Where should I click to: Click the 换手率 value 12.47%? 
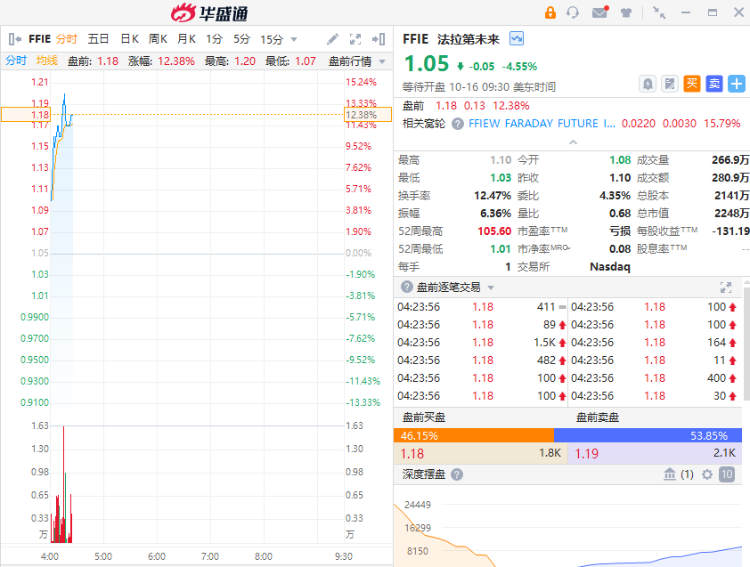coord(493,196)
